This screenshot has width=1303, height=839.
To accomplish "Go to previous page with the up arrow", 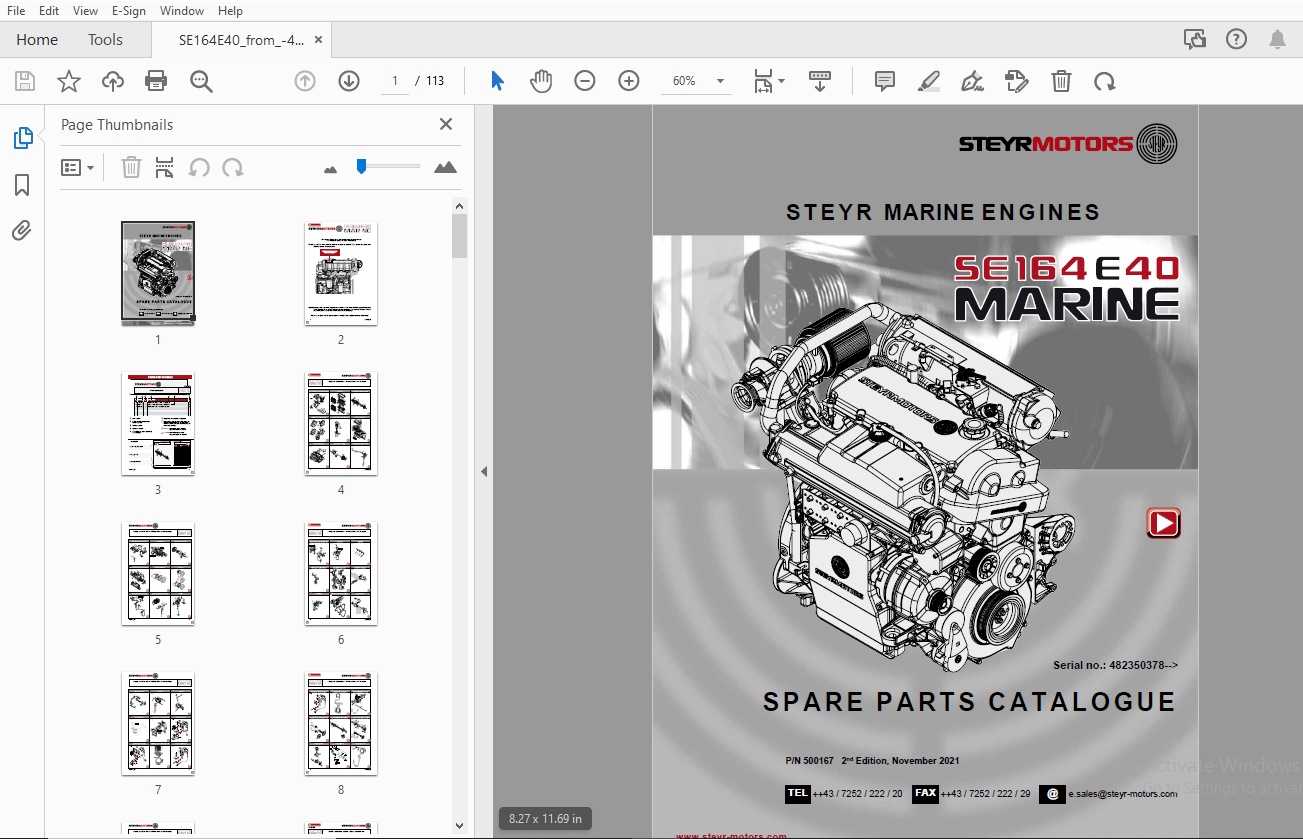I will (305, 81).
